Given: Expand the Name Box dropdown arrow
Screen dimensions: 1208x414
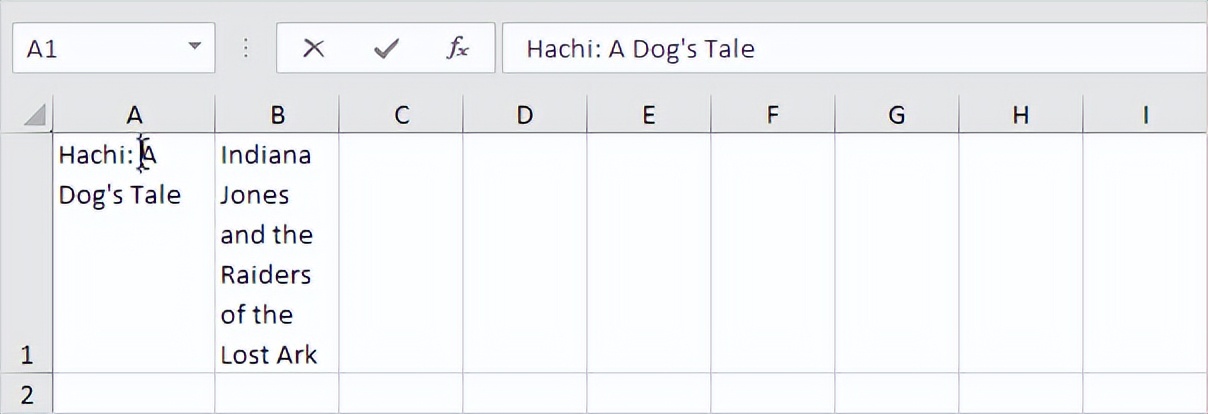Looking at the screenshot, I should (194, 48).
